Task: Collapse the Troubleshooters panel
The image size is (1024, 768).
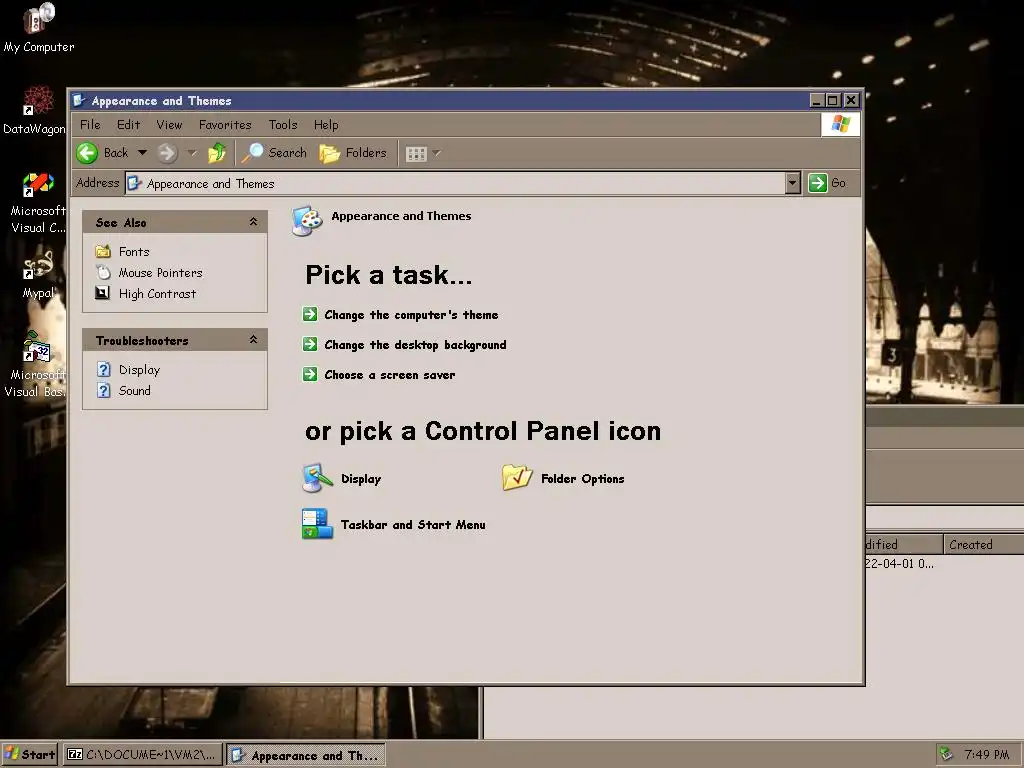Action: (x=253, y=340)
